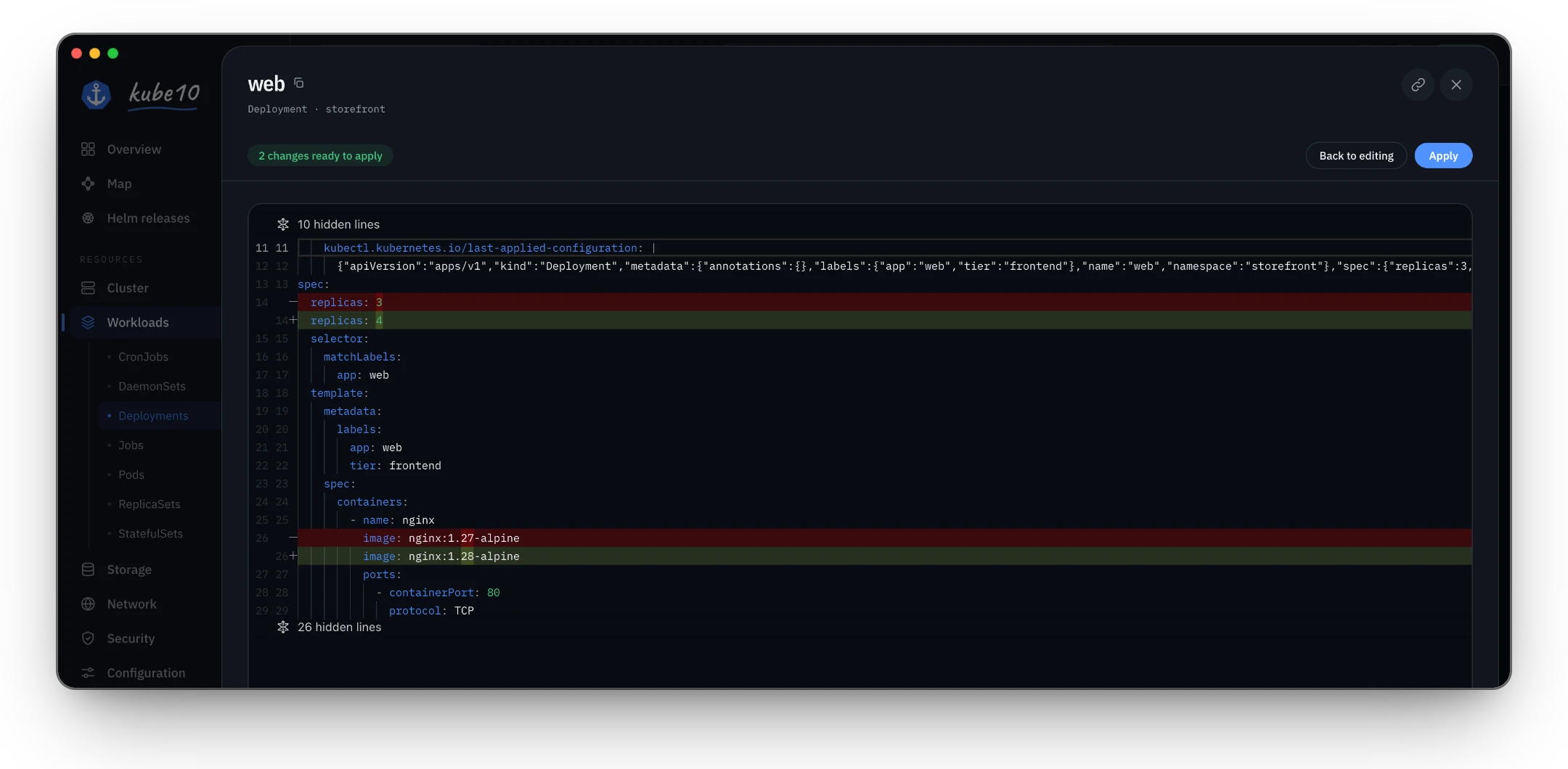Click the 2 changes ready to apply badge
The image size is (1568, 769).
(320, 156)
